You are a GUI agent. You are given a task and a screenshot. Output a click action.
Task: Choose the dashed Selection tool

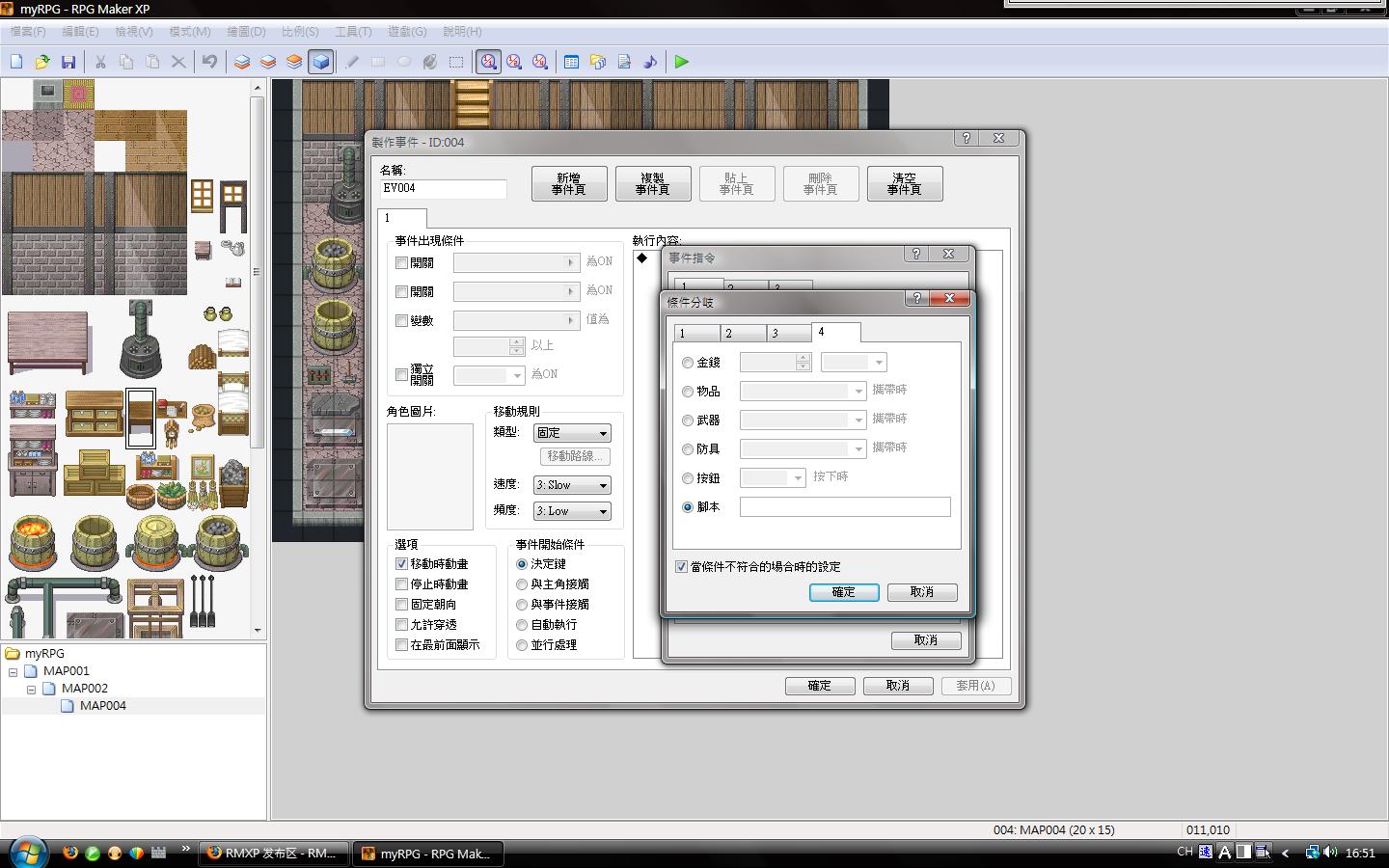[456, 62]
